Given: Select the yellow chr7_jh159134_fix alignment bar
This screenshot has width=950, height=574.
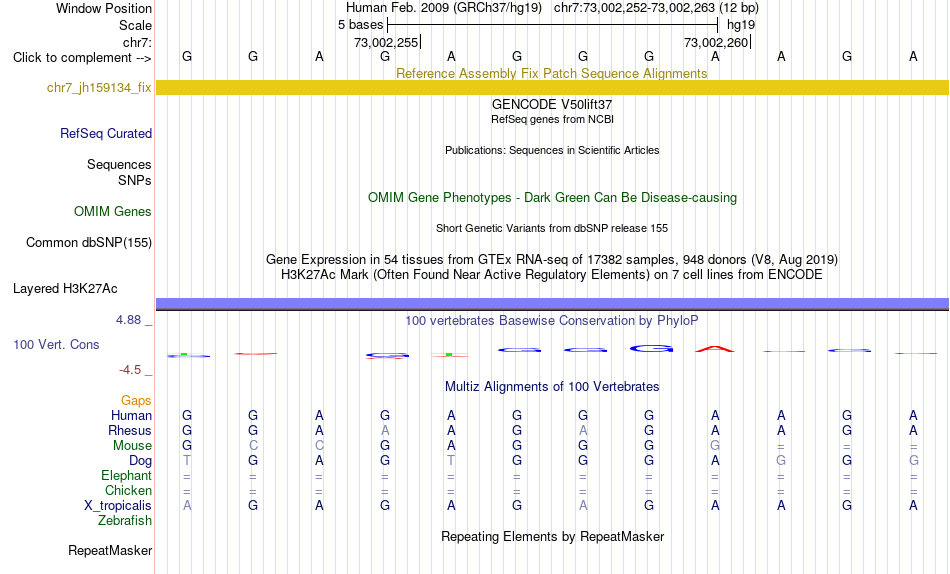Looking at the screenshot, I should pos(552,87).
